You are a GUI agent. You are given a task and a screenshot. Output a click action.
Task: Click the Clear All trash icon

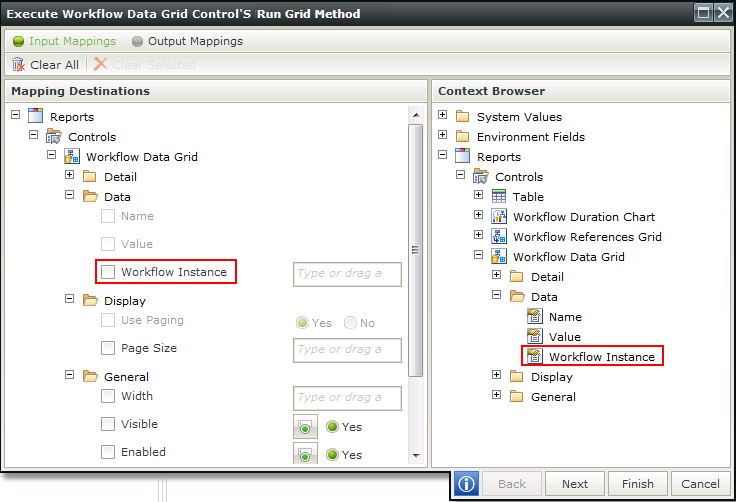click(x=18, y=64)
